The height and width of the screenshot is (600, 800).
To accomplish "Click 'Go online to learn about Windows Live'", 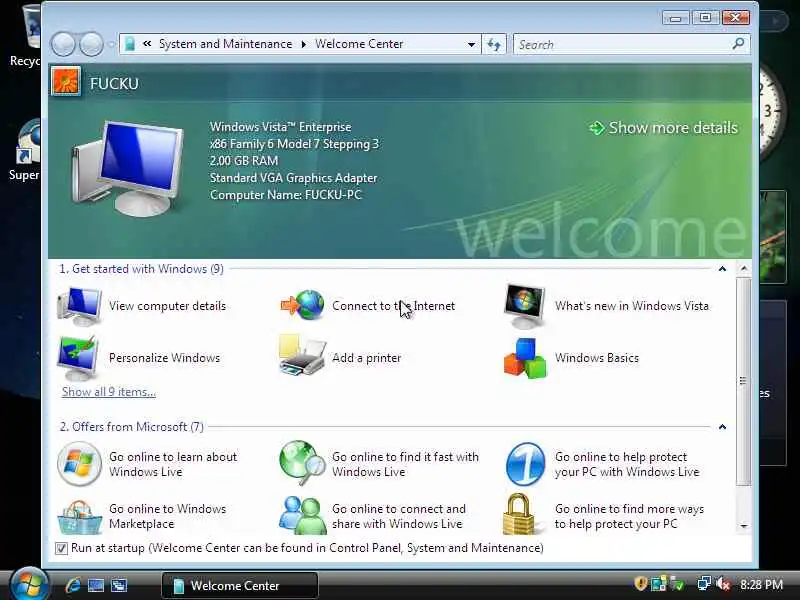I will click(x=173, y=464).
